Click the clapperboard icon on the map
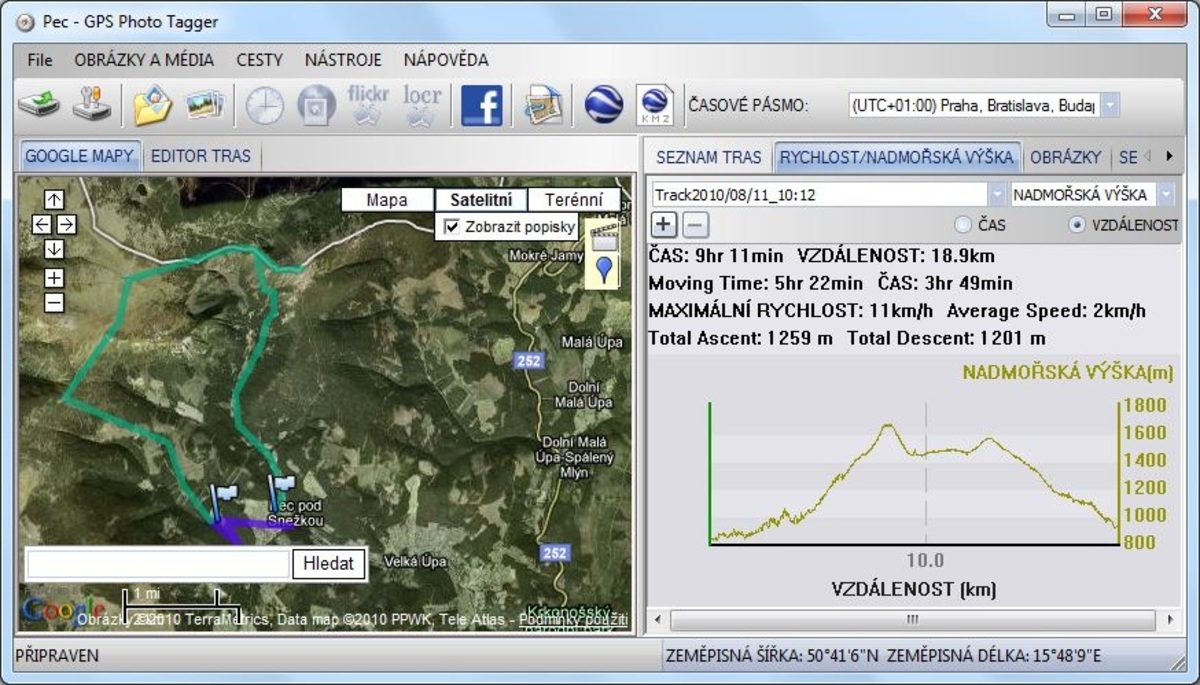 603,236
